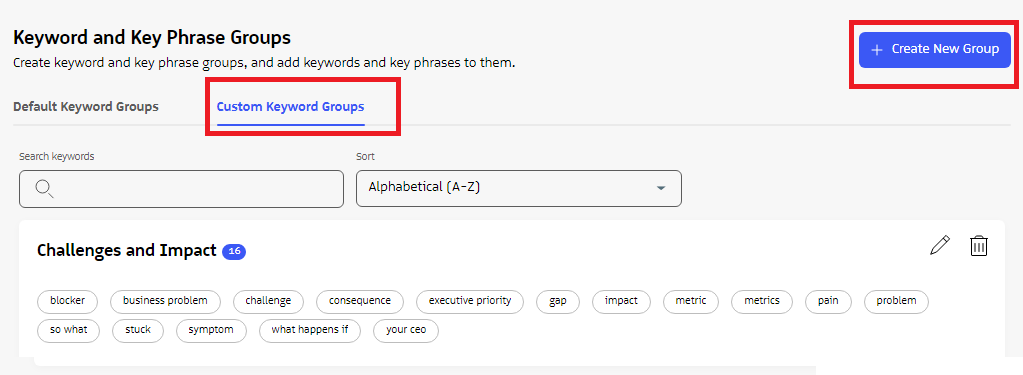Click the 'consequence' keyword tag
Screen dimensions: 1023x375
tap(360, 301)
